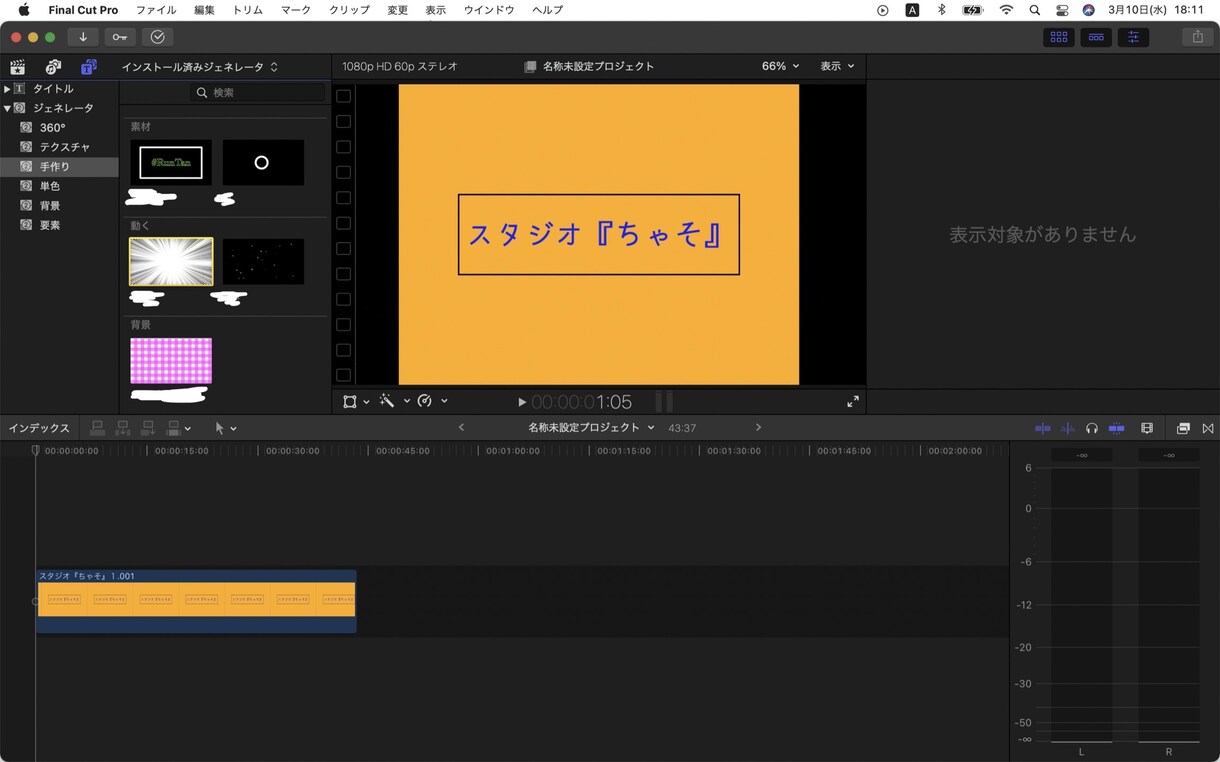Screen dimensions: 1220x762
Task: Select the 単色 generator category
Action: click(x=50, y=186)
